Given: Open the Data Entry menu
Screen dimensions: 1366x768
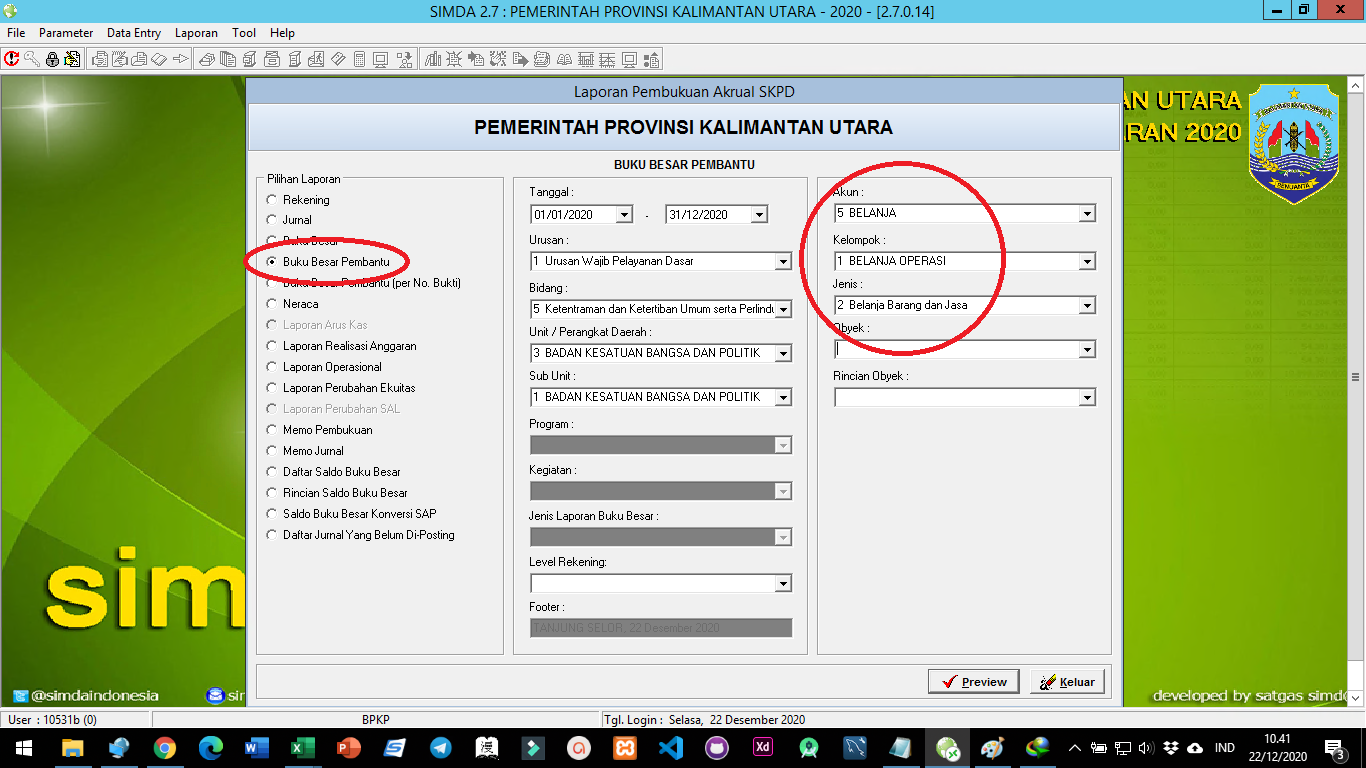Looking at the screenshot, I should (134, 33).
